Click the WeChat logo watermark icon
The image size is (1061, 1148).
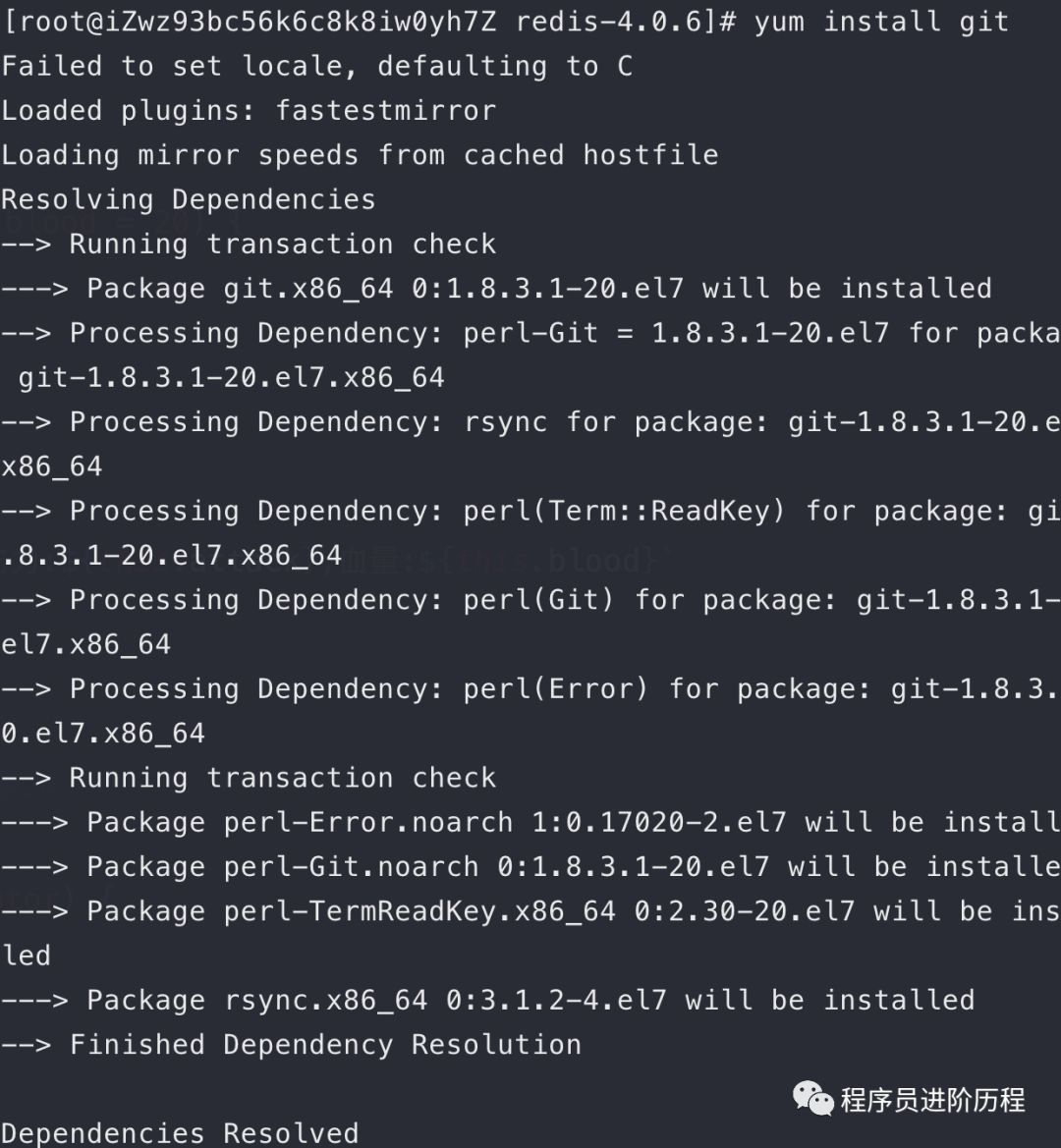click(x=812, y=1098)
